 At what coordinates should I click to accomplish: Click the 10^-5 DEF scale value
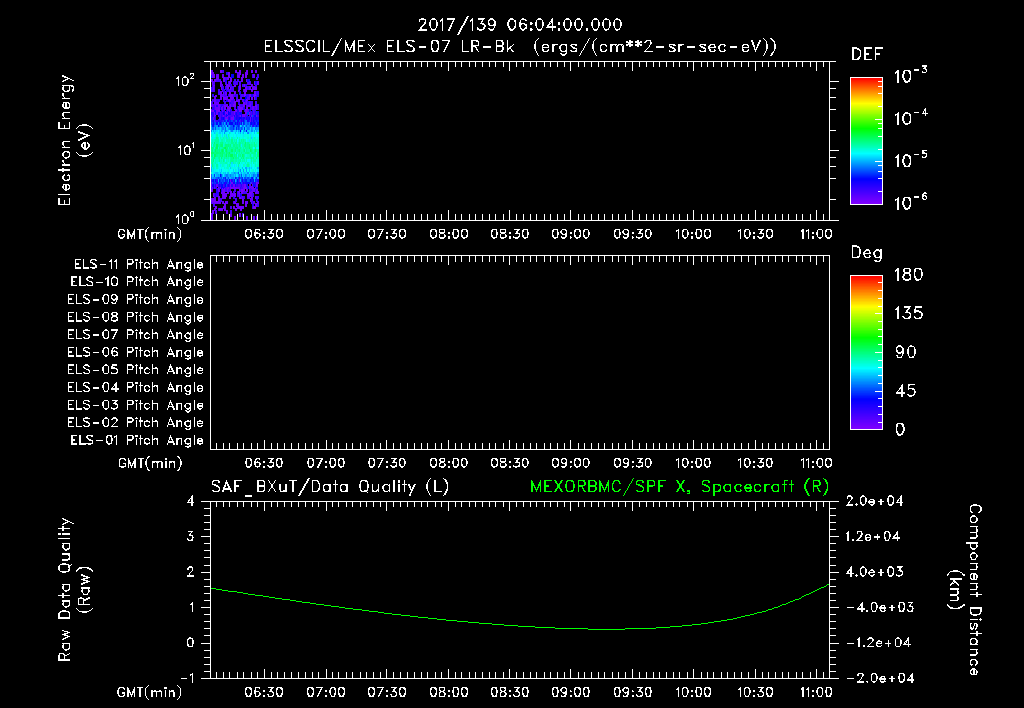[910, 160]
